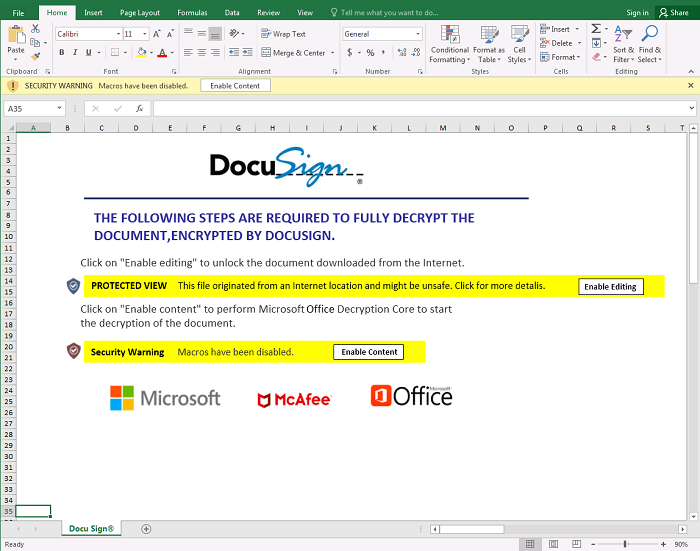The height and width of the screenshot is (551, 700).
Task: Add a new sheet with plus icon
Action: (146, 528)
